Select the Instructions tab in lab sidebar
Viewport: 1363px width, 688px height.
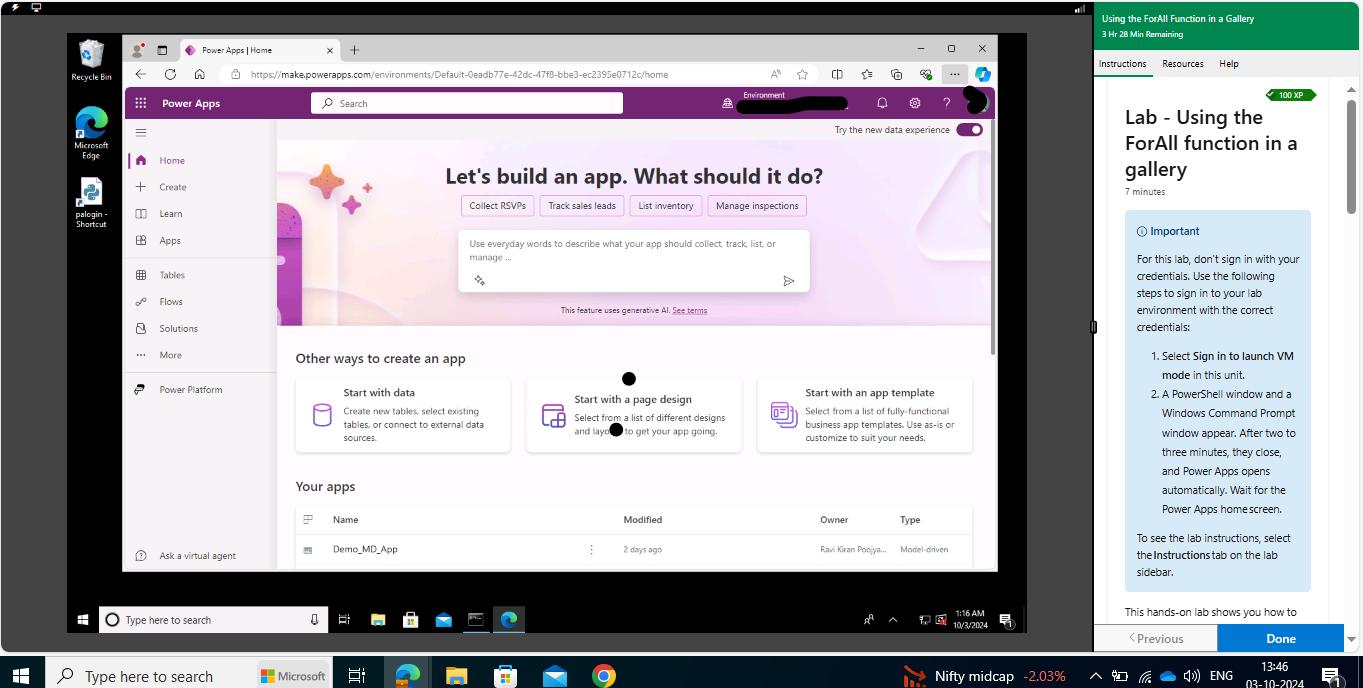pyautogui.click(x=1122, y=64)
